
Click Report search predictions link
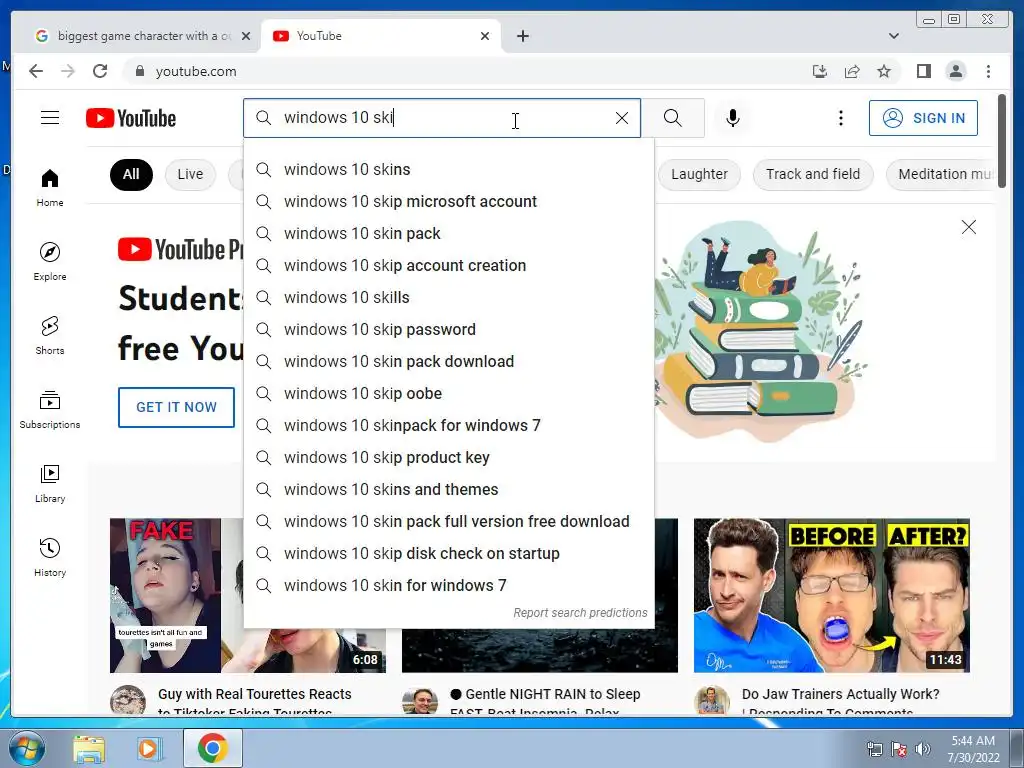click(x=580, y=613)
